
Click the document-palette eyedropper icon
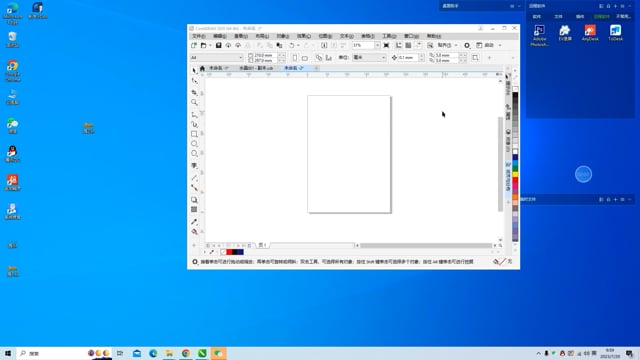211,252
